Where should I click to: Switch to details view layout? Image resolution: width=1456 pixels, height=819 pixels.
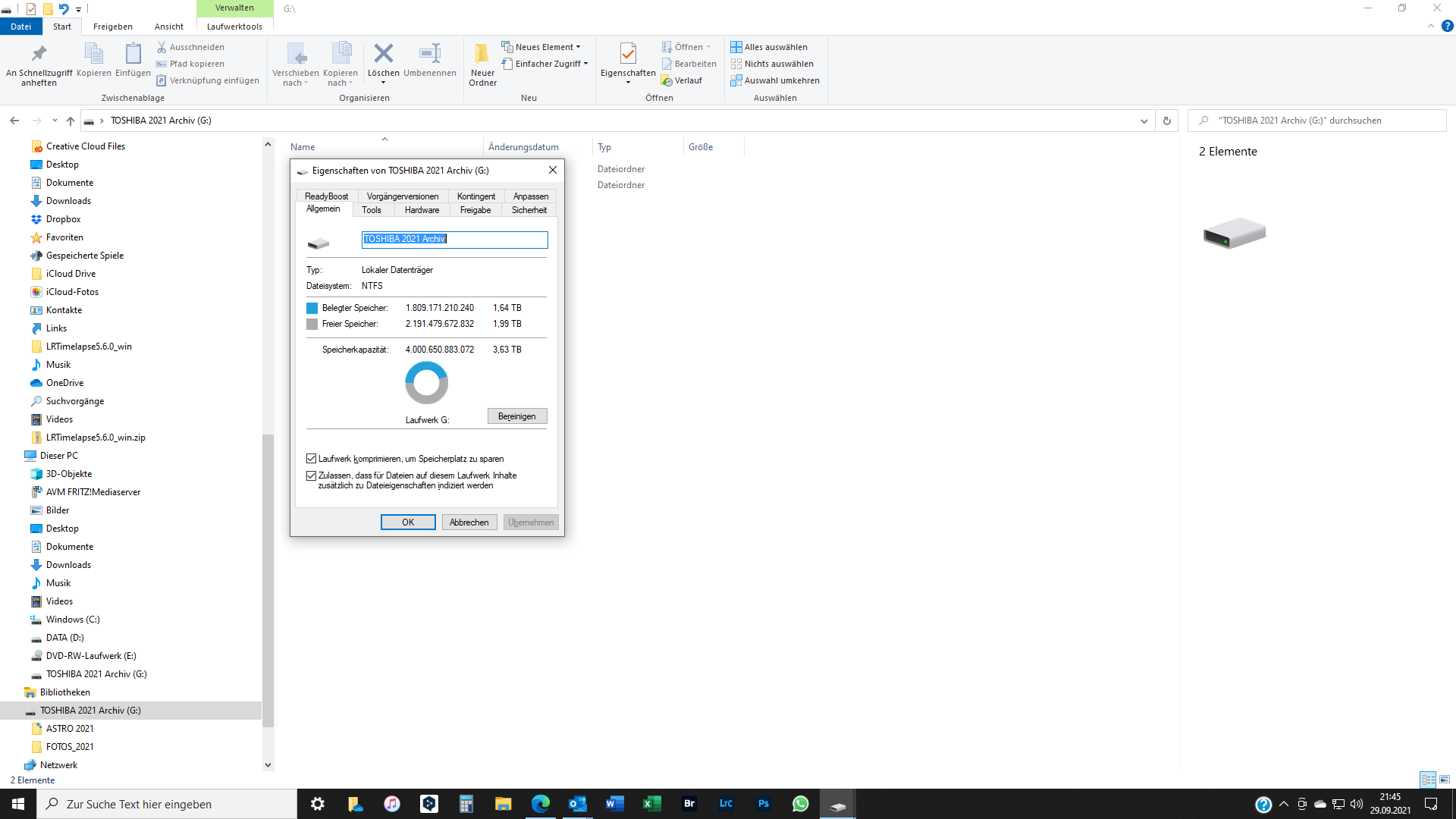coord(1428,780)
